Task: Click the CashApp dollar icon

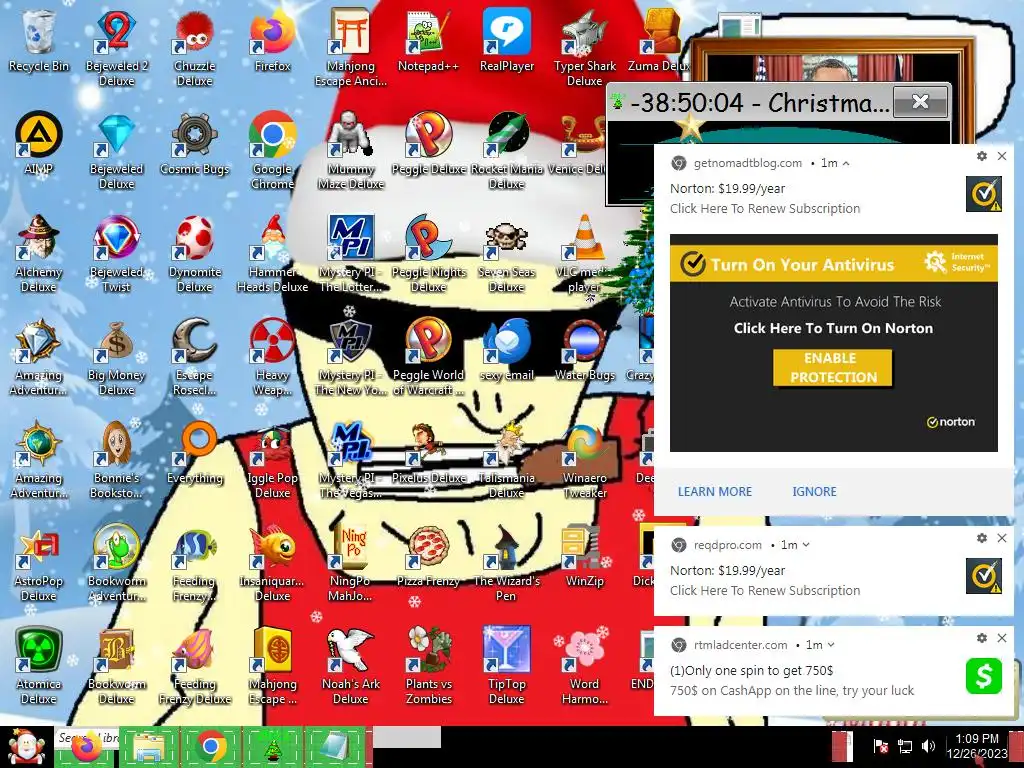Action: click(x=984, y=675)
